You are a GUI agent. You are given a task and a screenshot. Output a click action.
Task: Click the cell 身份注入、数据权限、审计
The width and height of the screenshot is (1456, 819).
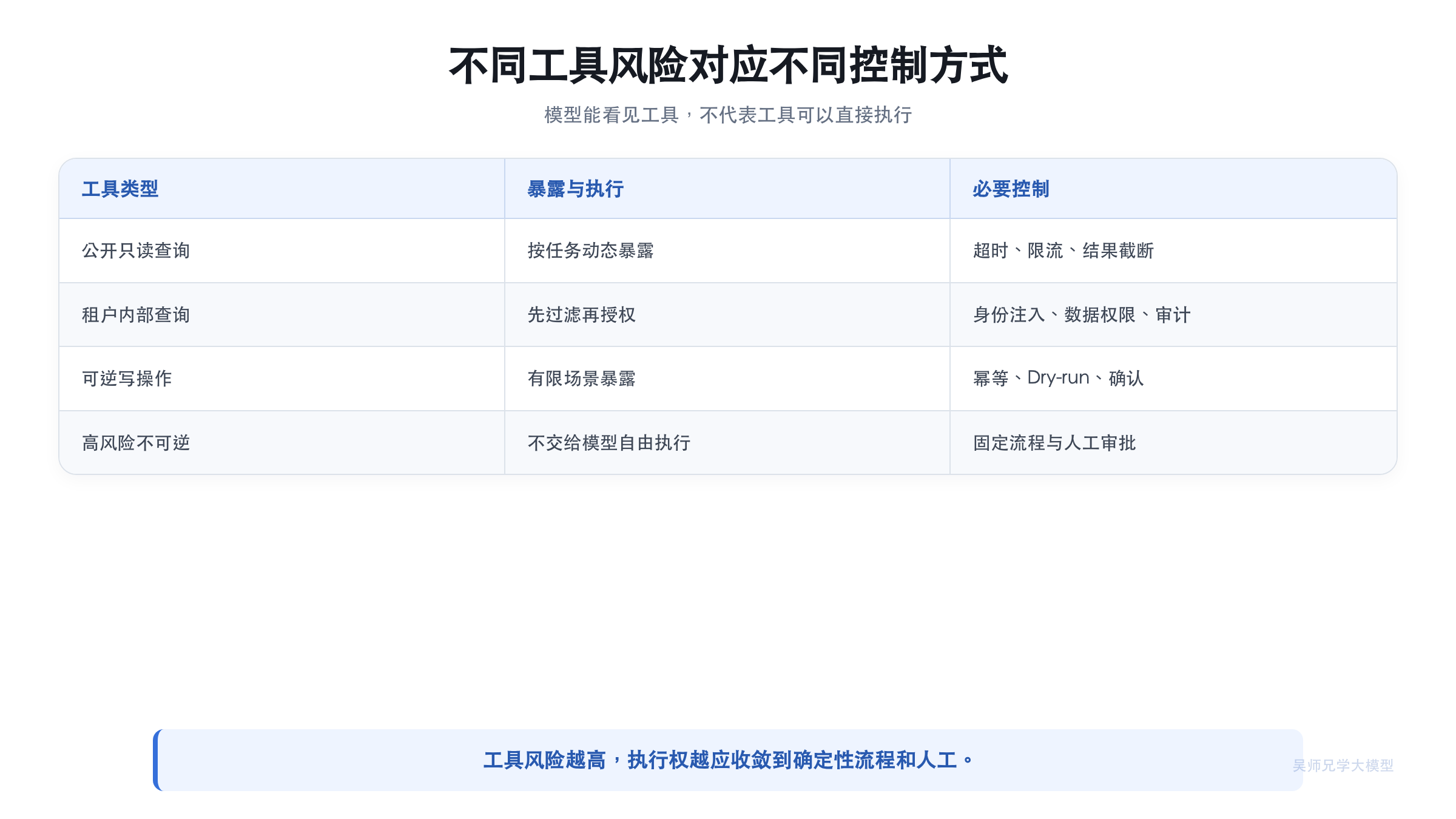point(1173,315)
